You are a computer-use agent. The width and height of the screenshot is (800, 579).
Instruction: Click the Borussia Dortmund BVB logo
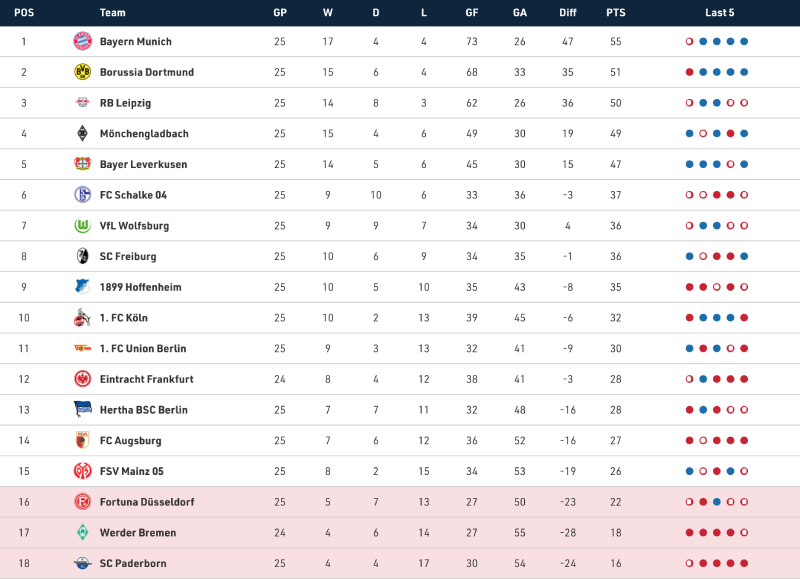tap(82, 72)
